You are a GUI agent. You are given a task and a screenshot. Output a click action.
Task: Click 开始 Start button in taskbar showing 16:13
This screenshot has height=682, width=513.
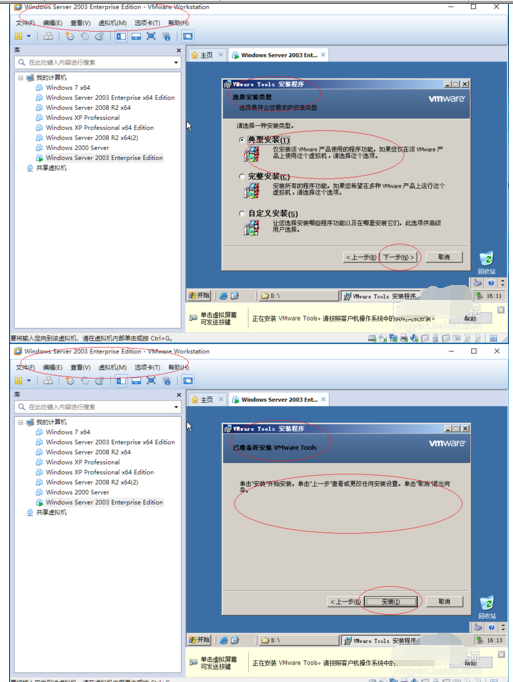199,640
